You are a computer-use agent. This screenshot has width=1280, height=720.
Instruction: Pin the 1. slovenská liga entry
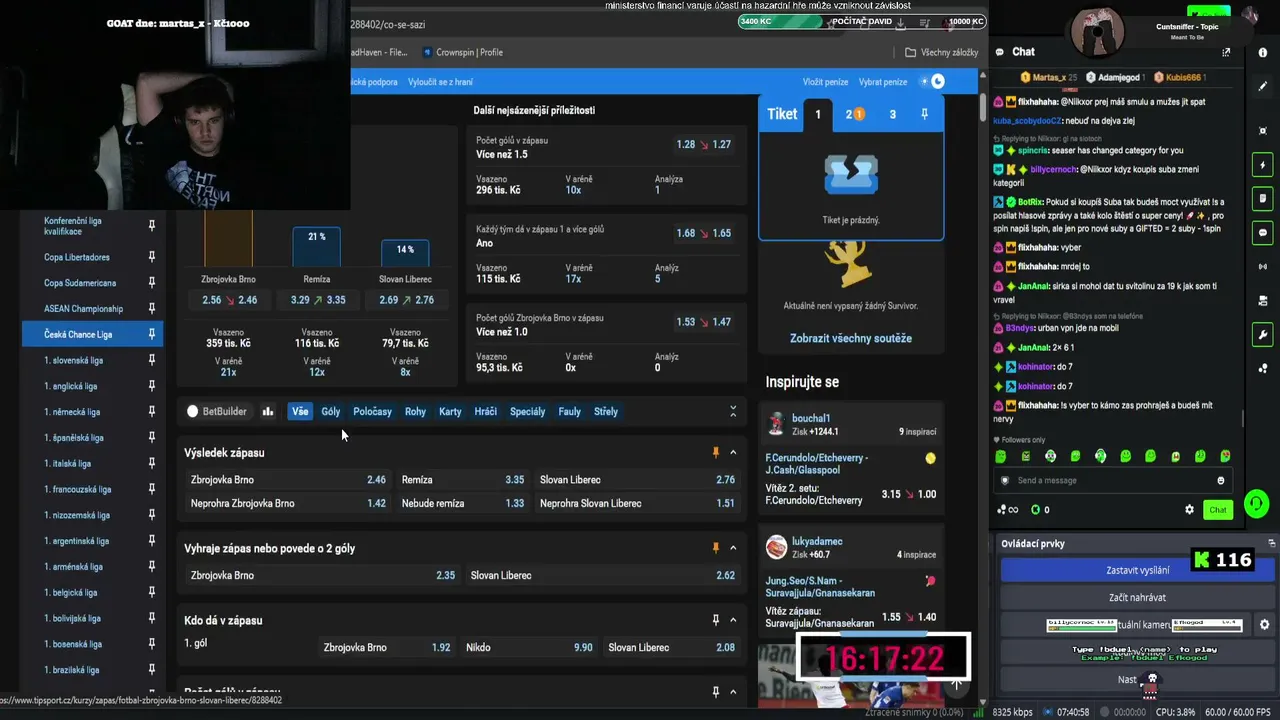(x=152, y=360)
